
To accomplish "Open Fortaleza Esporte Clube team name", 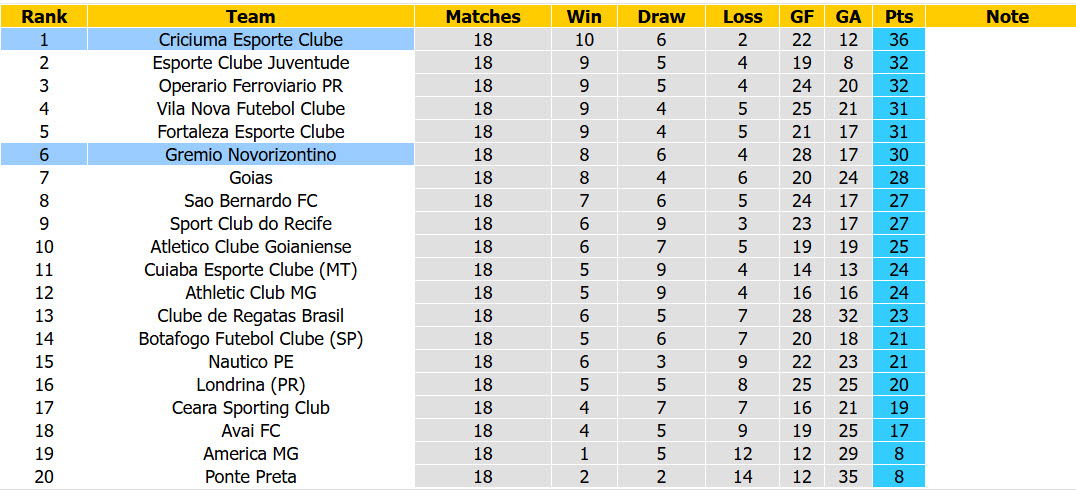I will click(x=250, y=132).
